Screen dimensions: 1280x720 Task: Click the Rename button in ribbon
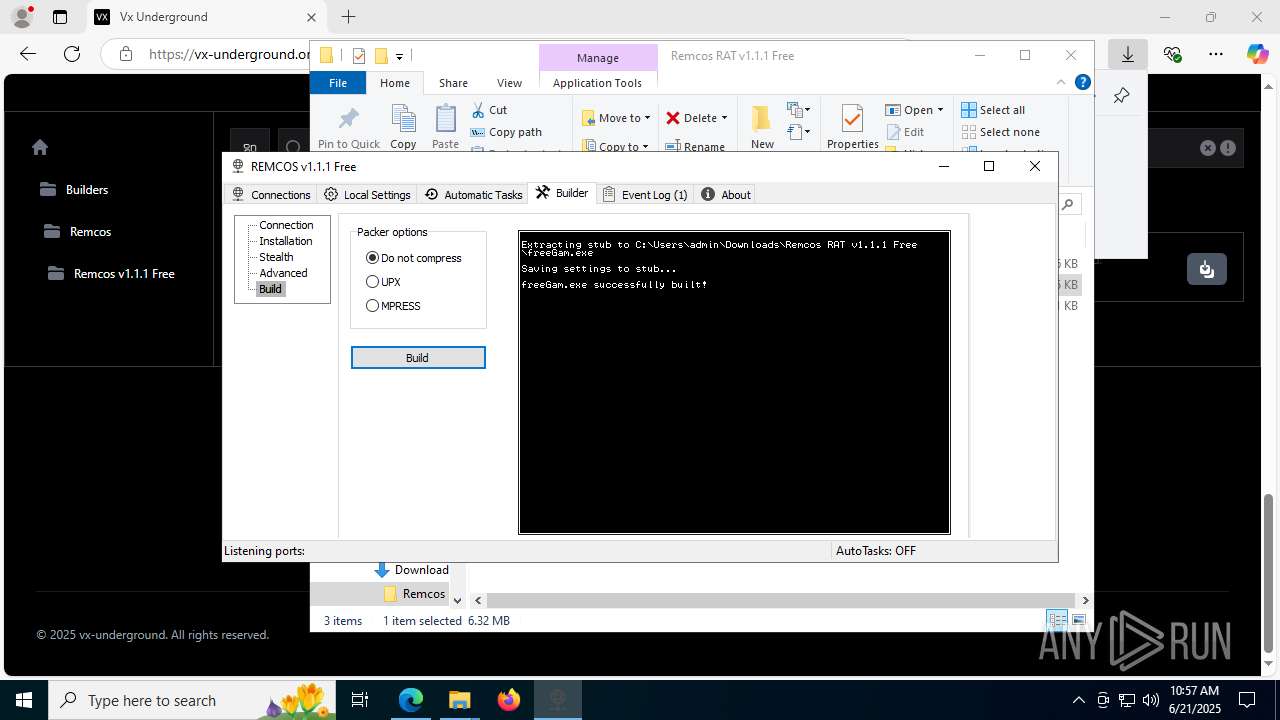[x=695, y=147]
